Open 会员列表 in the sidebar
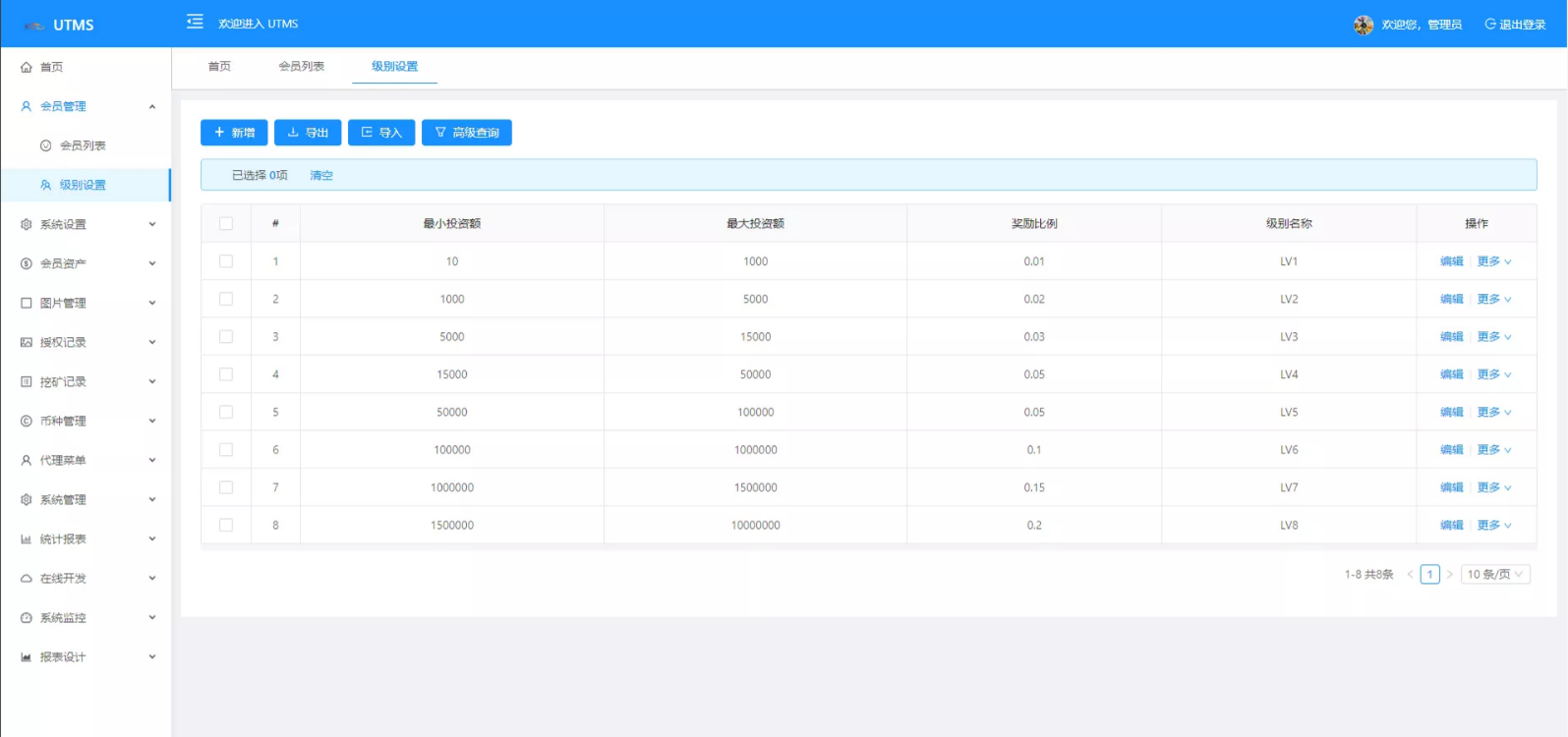Image resolution: width=1568 pixels, height=737 pixels. pyautogui.click(x=83, y=145)
